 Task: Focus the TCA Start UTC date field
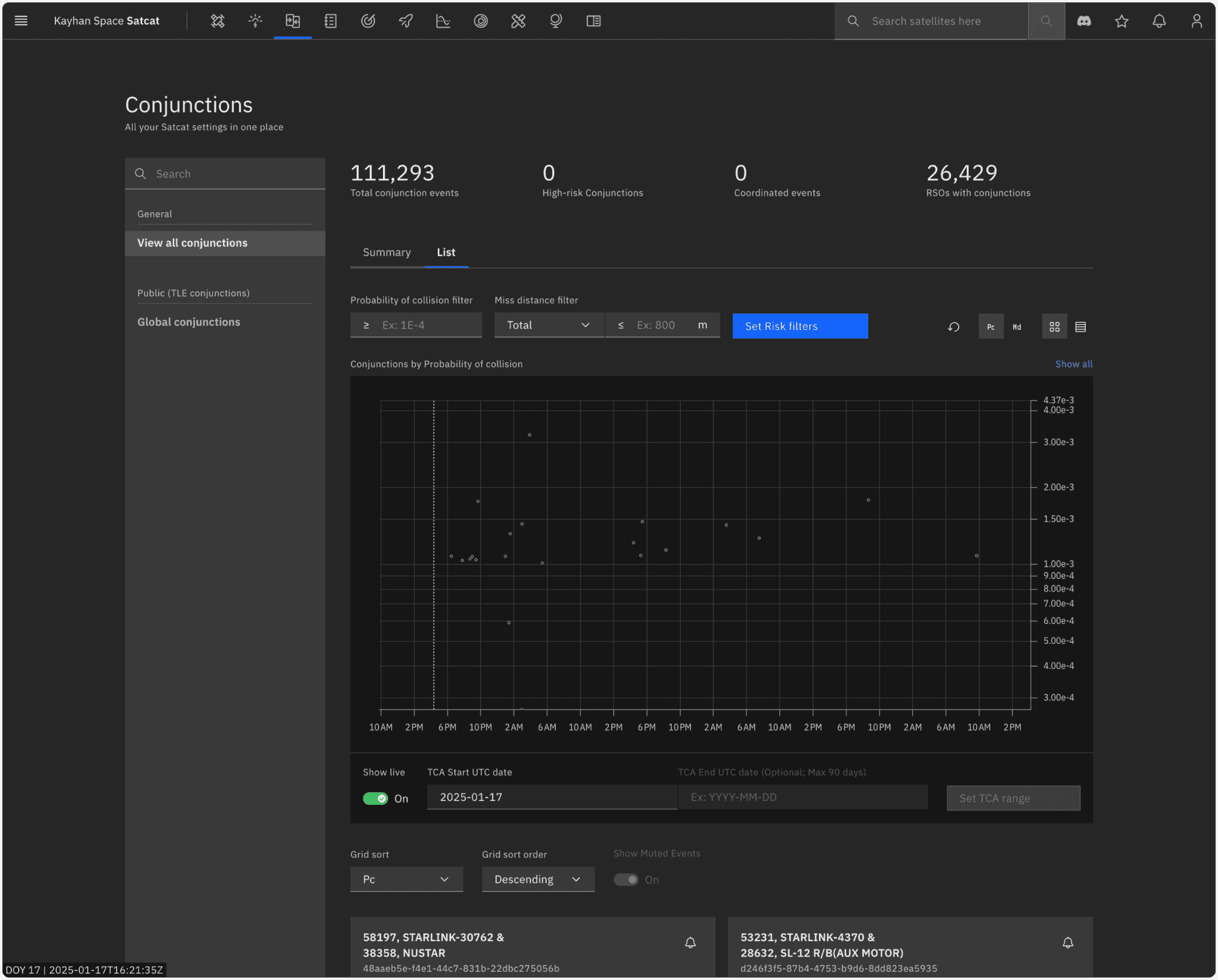[552, 797]
